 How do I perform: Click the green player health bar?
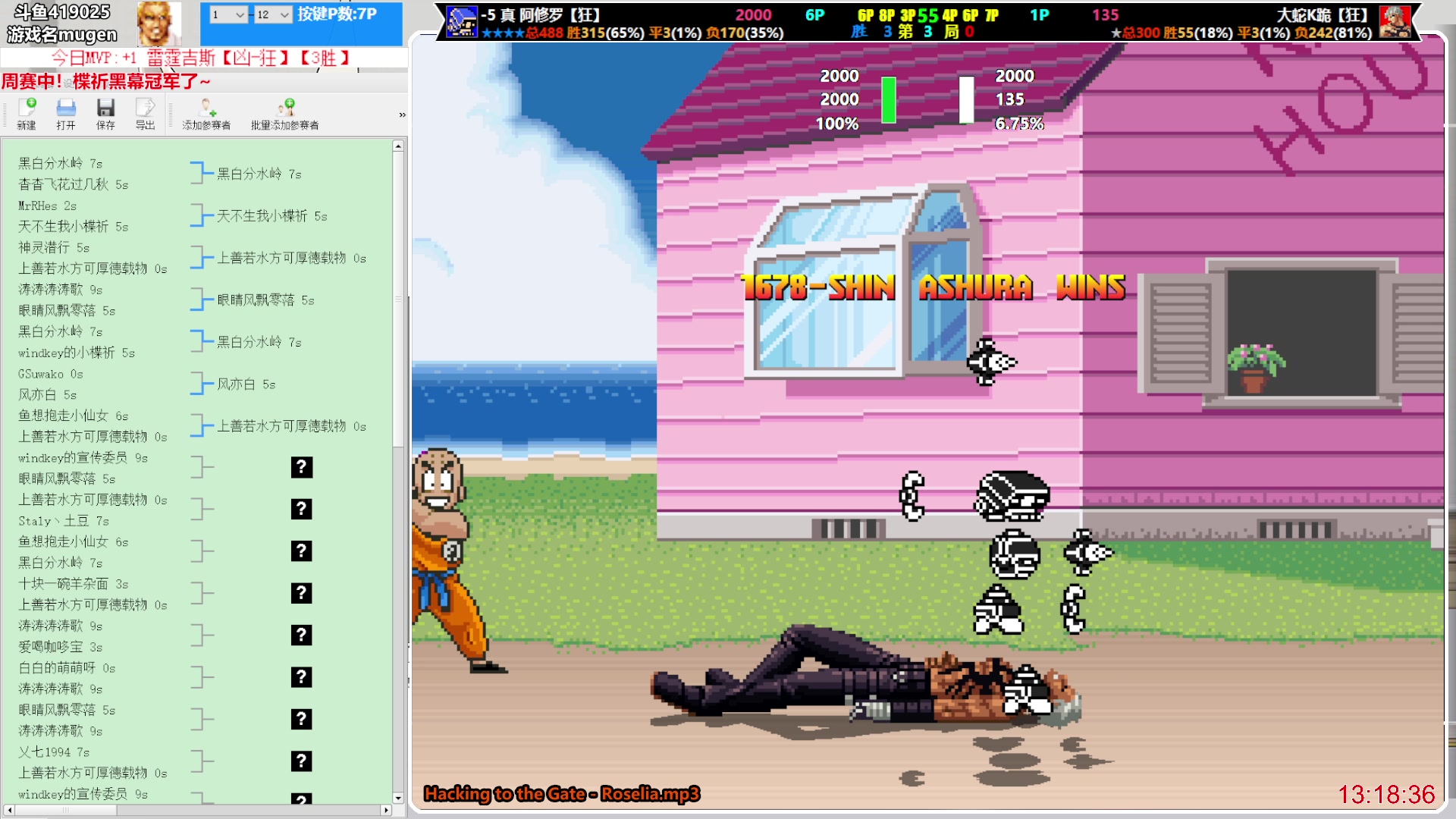[x=889, y=99]
